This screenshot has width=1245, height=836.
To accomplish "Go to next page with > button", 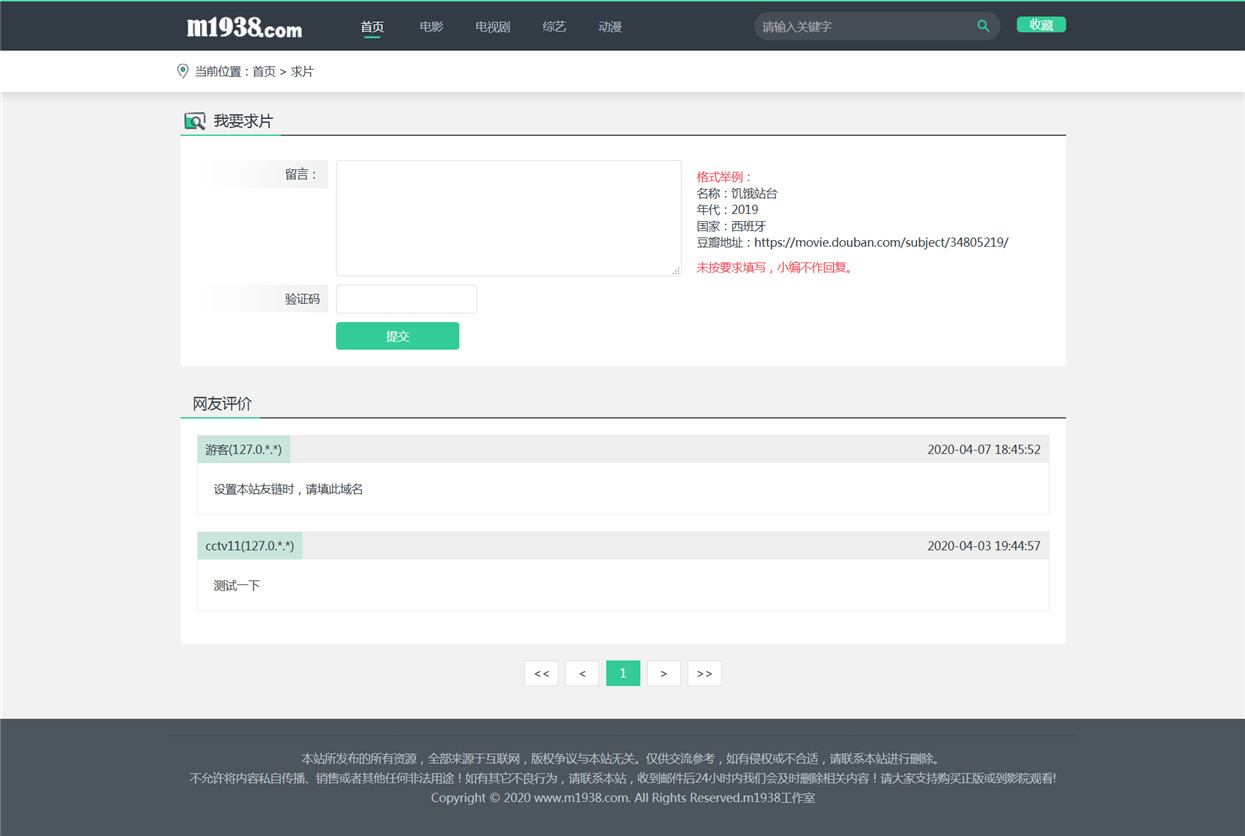I will click(x=664, y=673).
